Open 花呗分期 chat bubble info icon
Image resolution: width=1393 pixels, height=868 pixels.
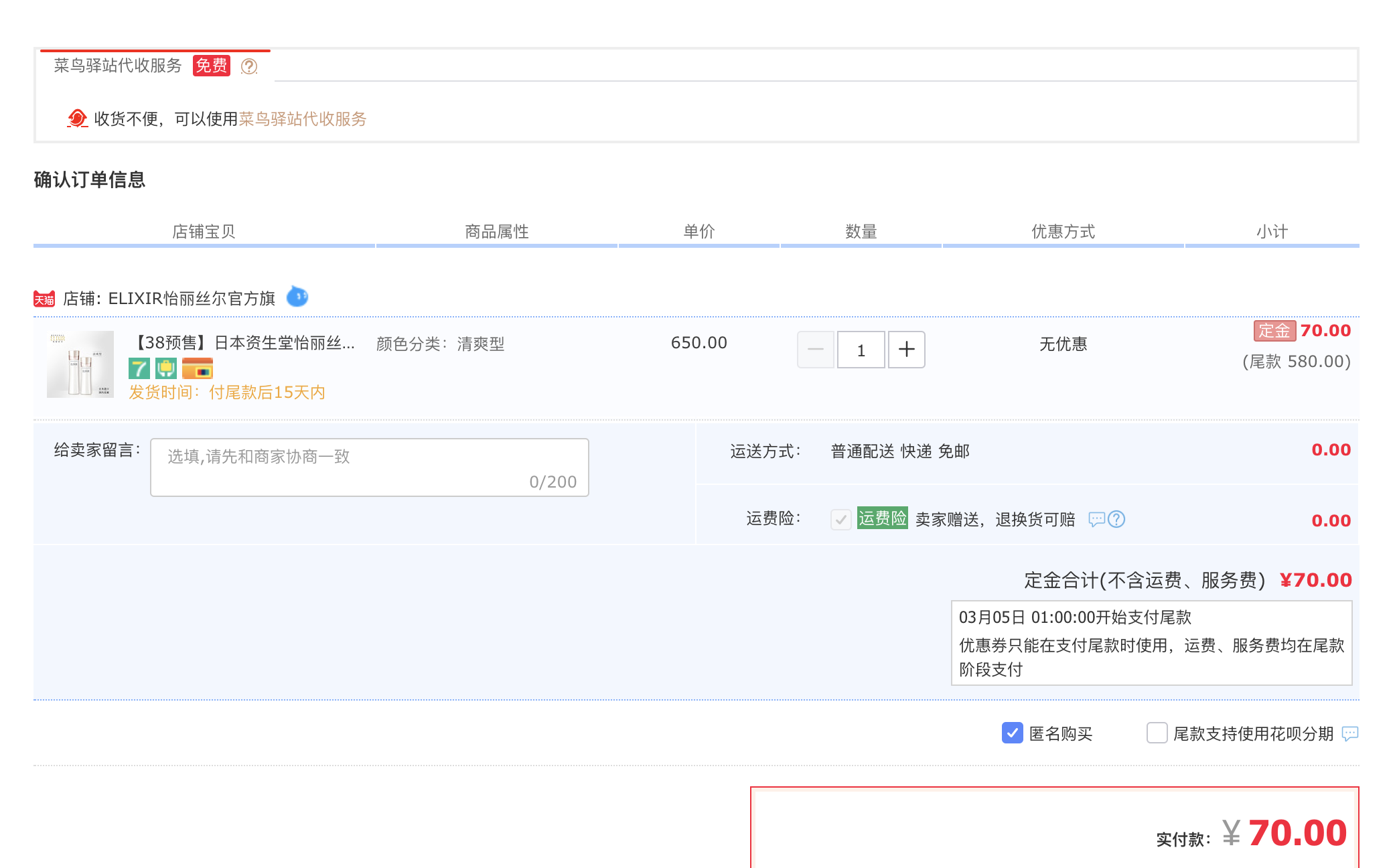tap(1350, 734)
